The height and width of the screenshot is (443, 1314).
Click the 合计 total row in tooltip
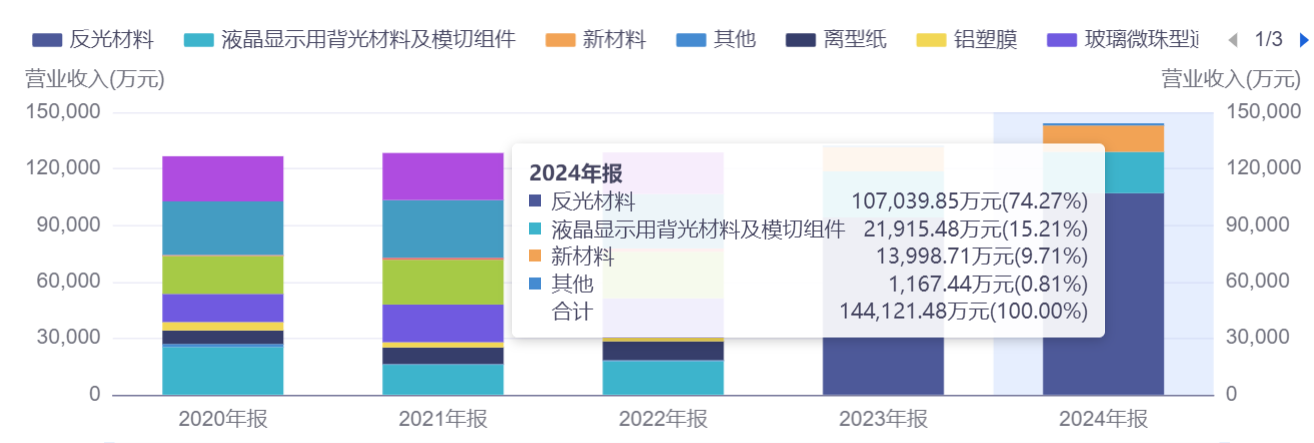808,312
